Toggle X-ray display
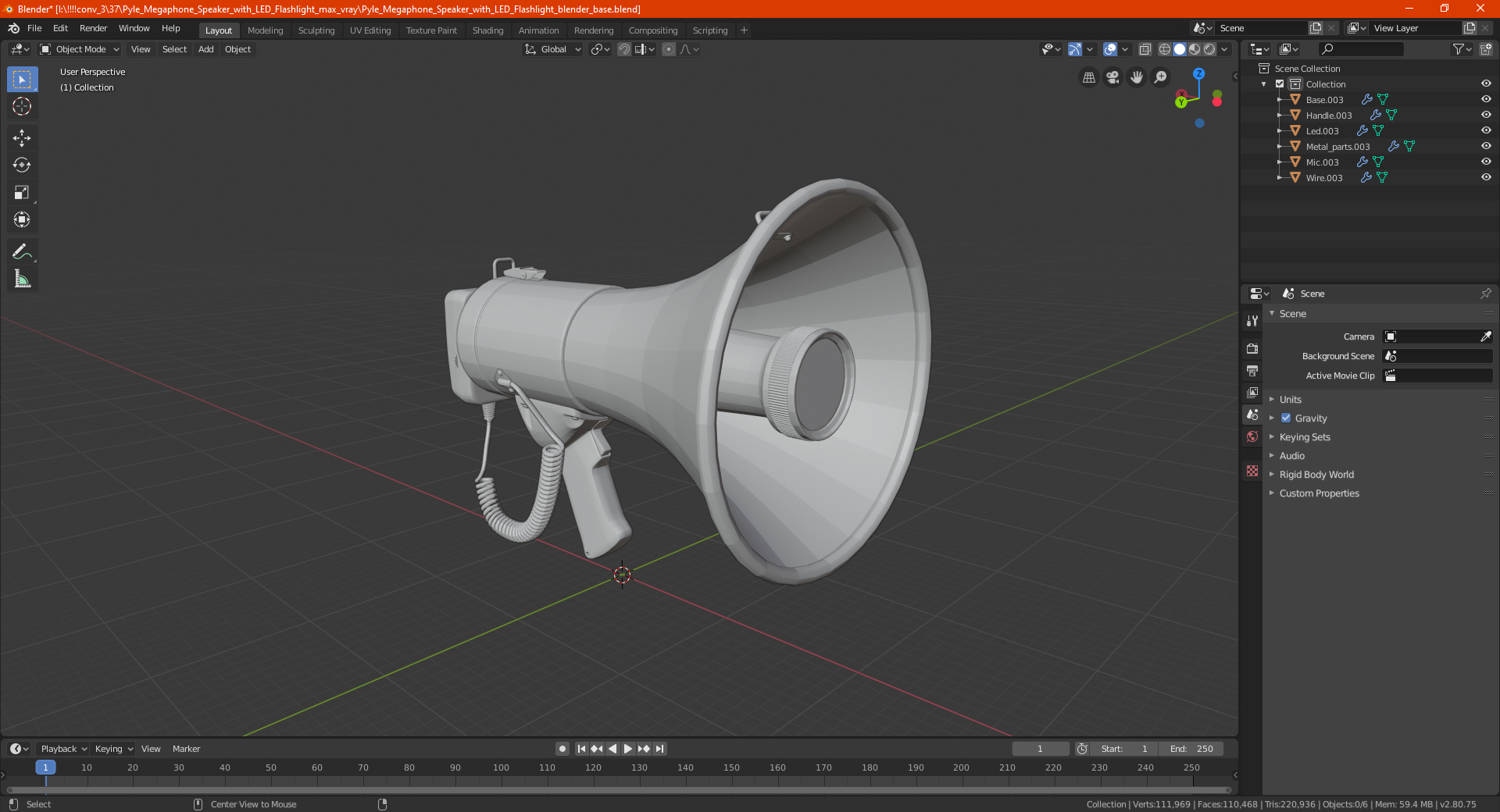The height and width of the screenshot is (812, 1500). coord(1145,49)
